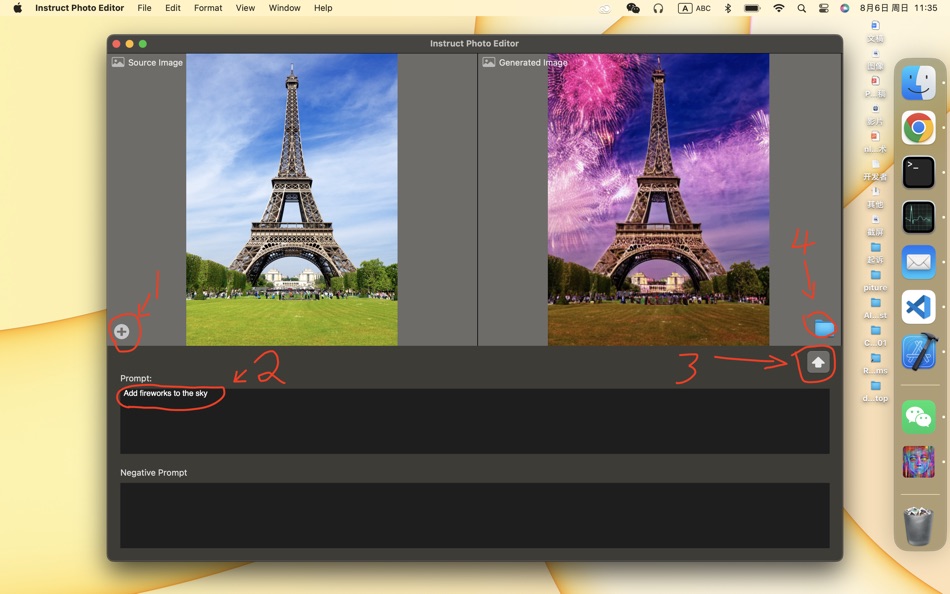The width and height of the screenshot is (950, 594).
Task: Minimize the Instruct Photo Editor window
Action: coord(130,44)
